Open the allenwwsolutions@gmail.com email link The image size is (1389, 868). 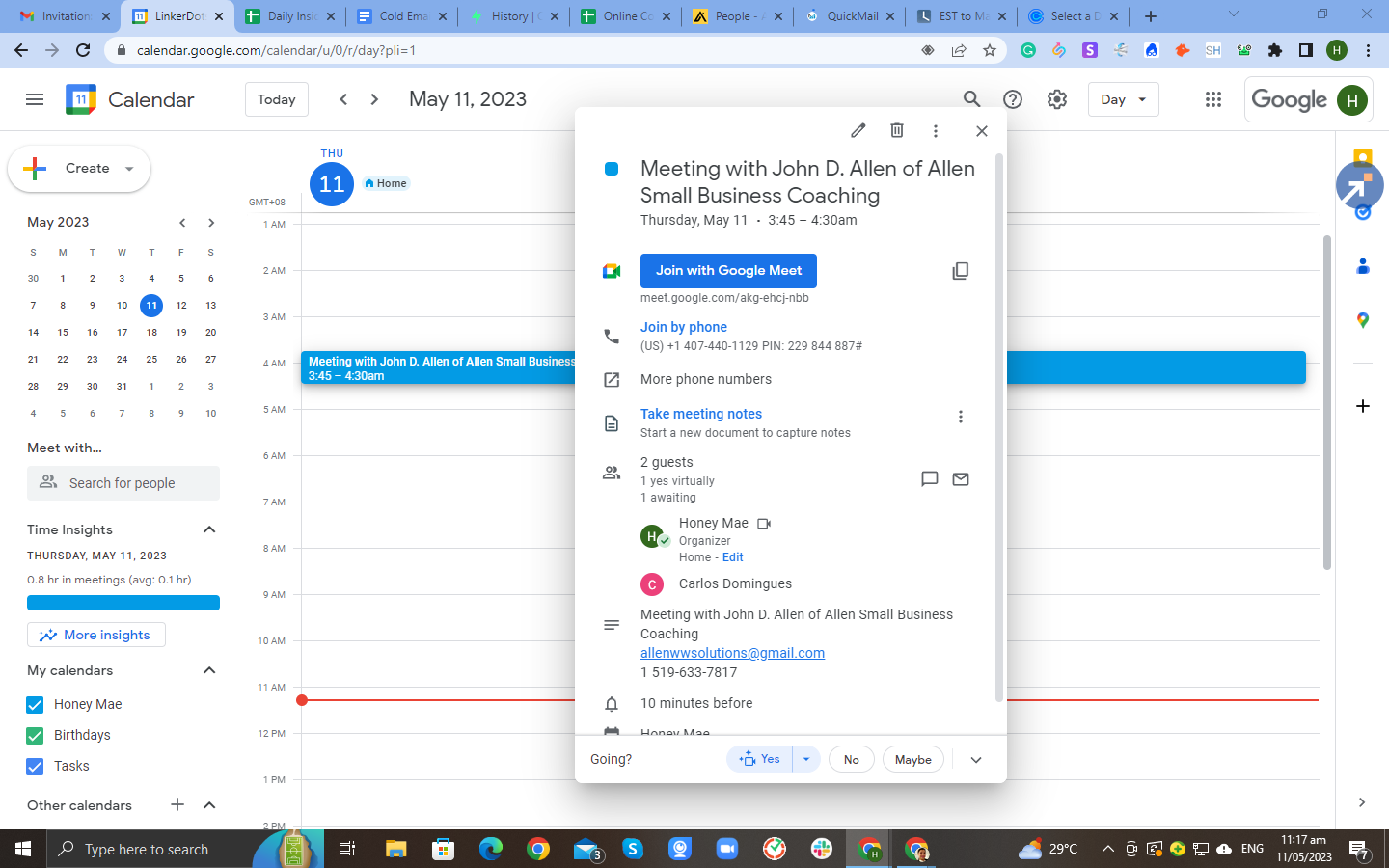coord(732,653)
